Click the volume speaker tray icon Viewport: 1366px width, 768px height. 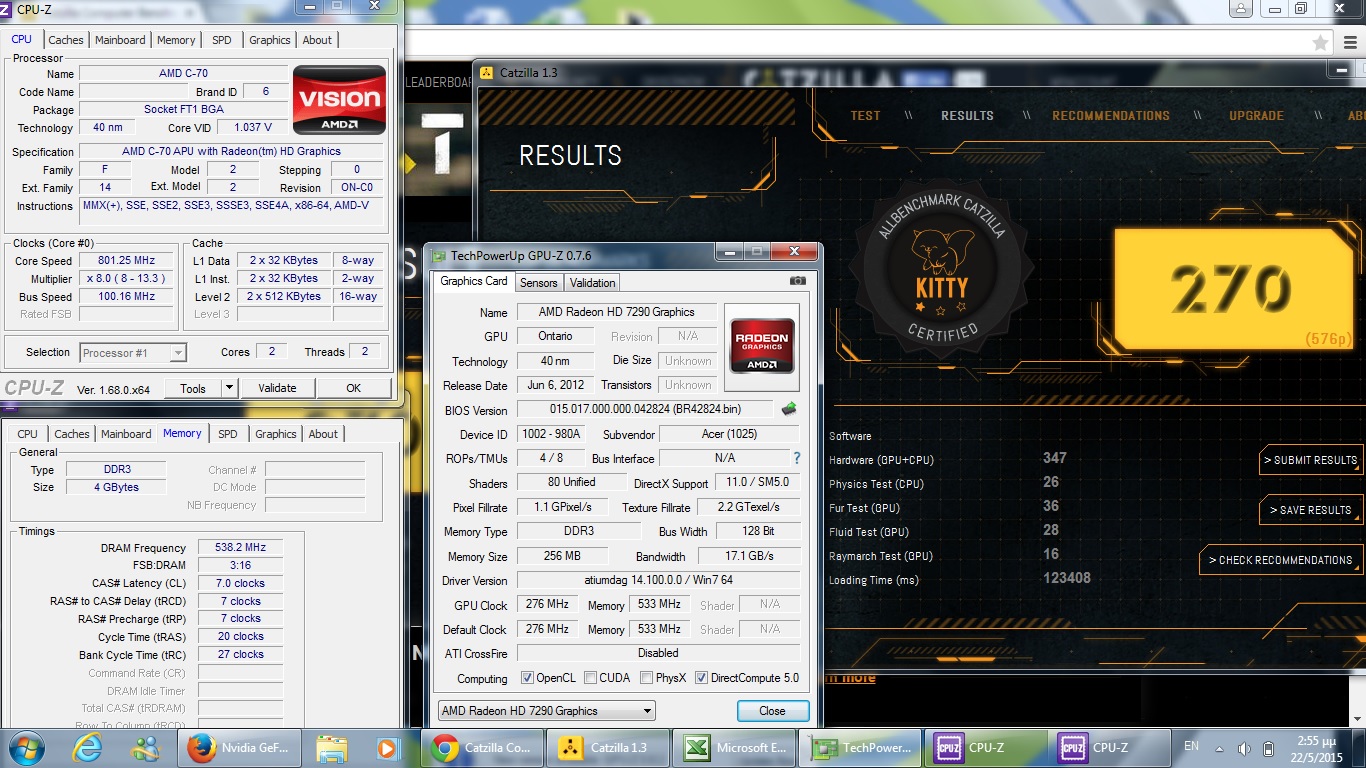(x=1243, y=748)
